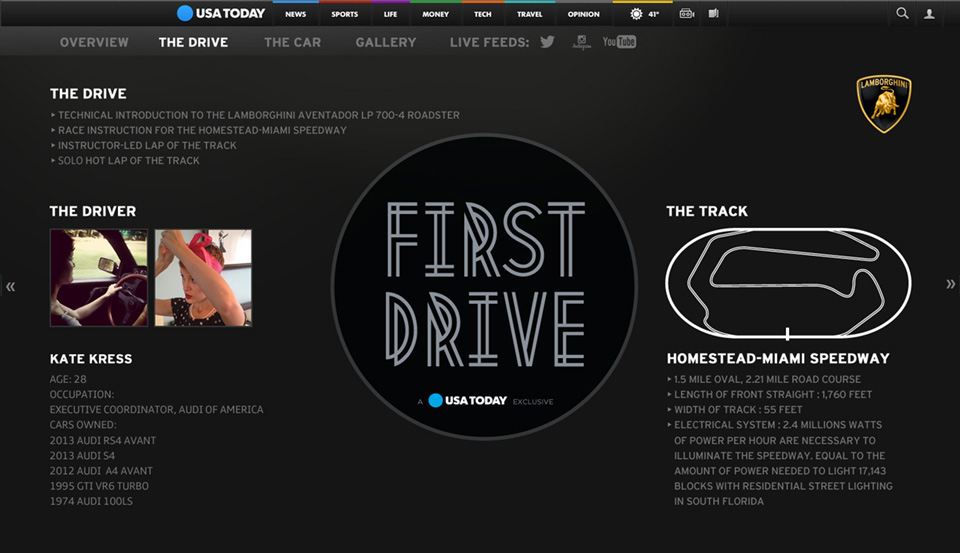
Task: Click the Cars Owned: label
Action: [x=83, y=425]
